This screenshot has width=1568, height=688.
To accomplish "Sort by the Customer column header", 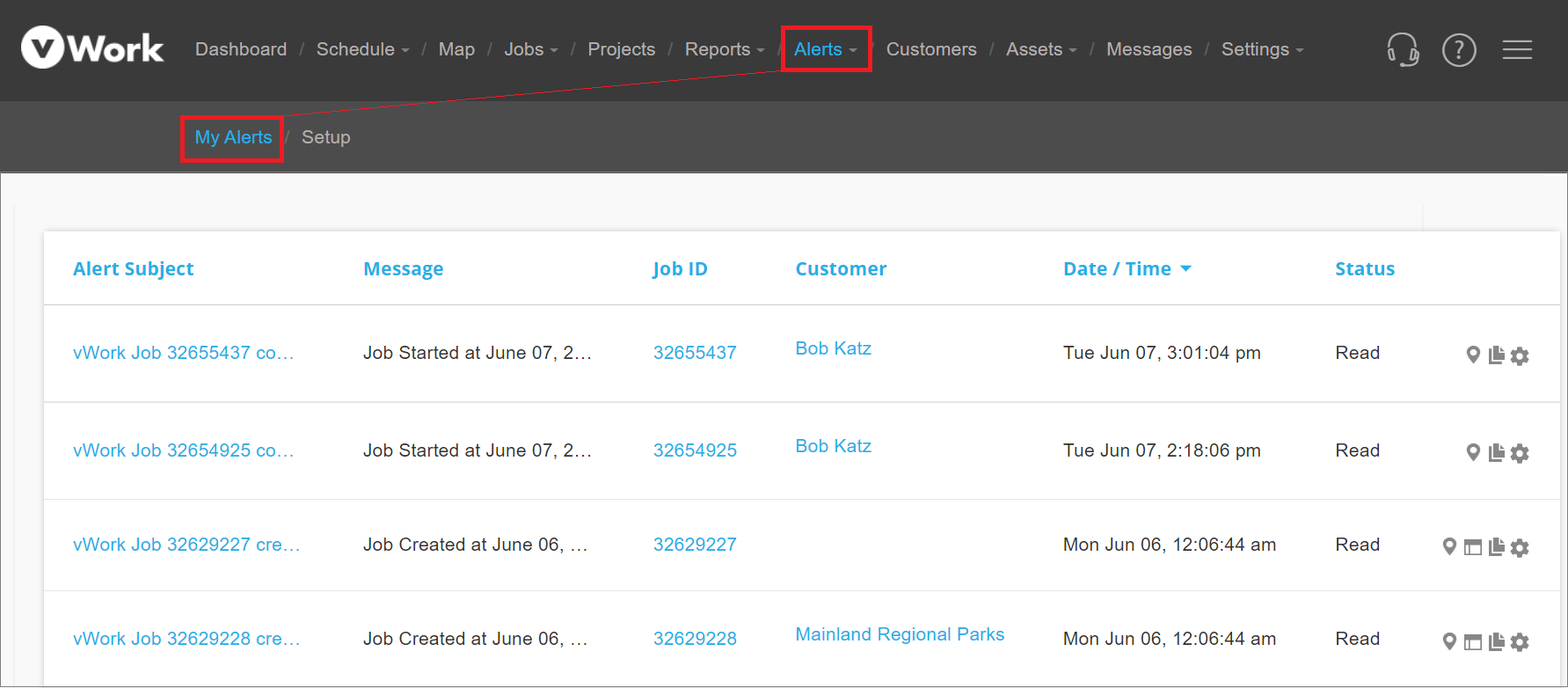I will pyautogui.click(x=841, y=269).
